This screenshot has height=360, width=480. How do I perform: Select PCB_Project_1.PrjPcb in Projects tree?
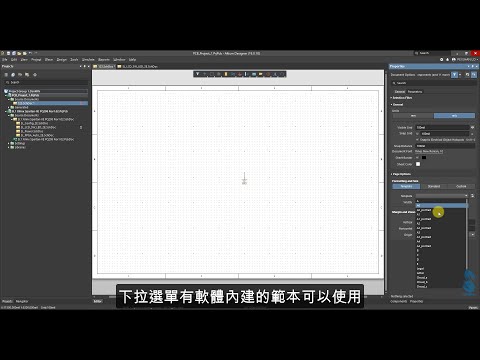pyautogui.click(x=25, y=95)
